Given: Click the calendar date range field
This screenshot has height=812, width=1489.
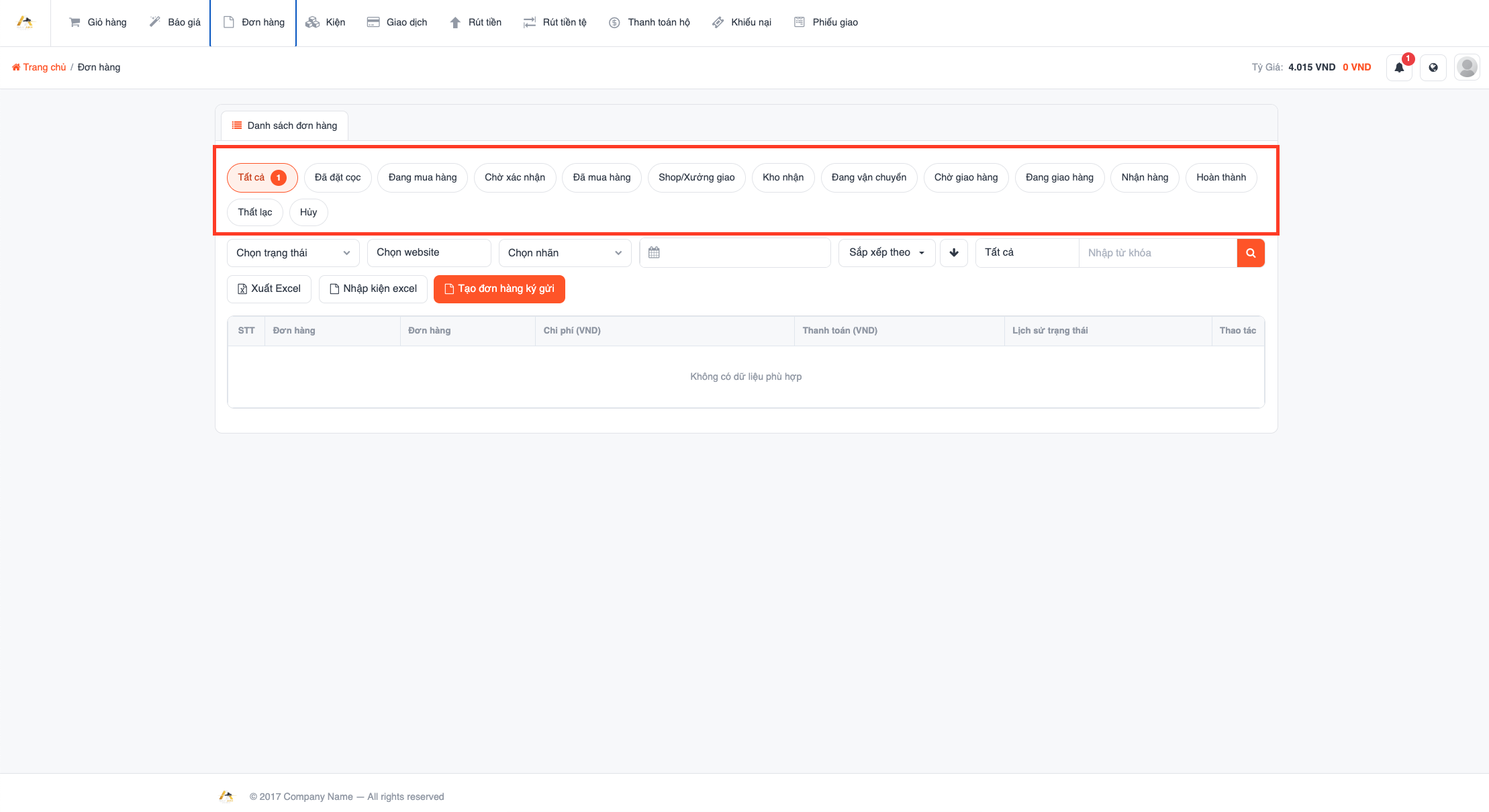Looking at the screenshot, I should pyautogui.click(x=735, y=253).
